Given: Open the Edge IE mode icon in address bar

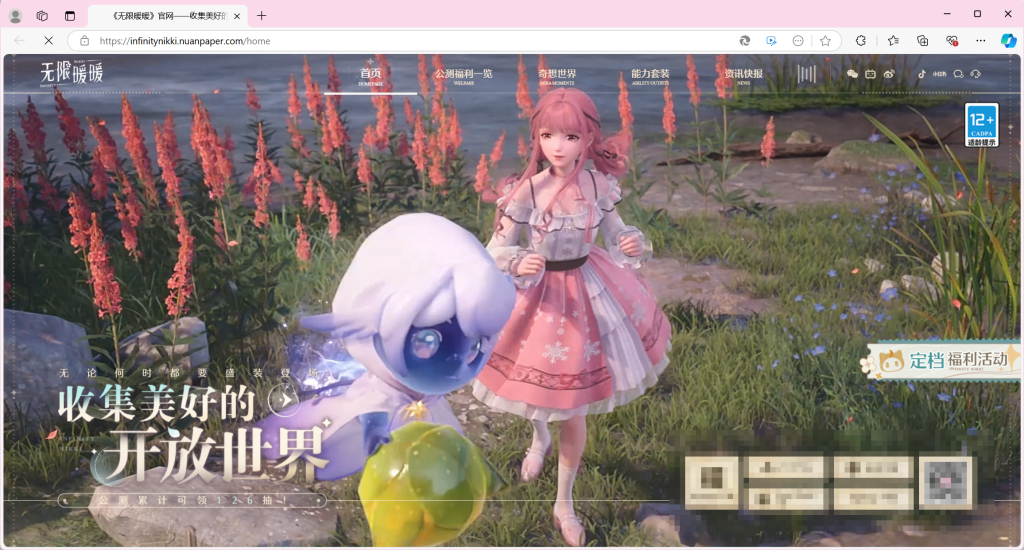Looking at the screenshot, I should [x=744, y=40].
